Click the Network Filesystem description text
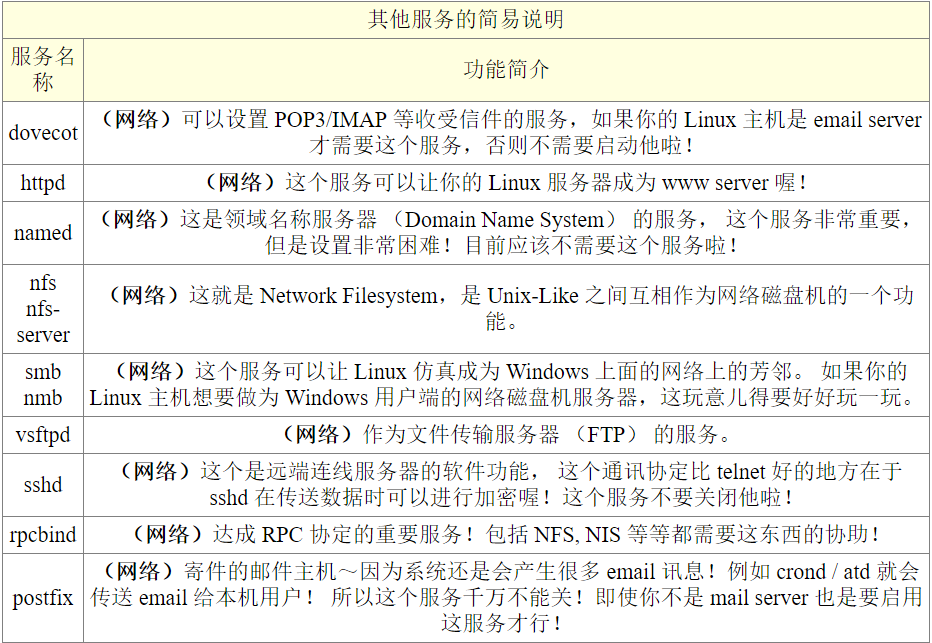Image resolution: width=932 pixels, height=643 pixels. (508, 309)
